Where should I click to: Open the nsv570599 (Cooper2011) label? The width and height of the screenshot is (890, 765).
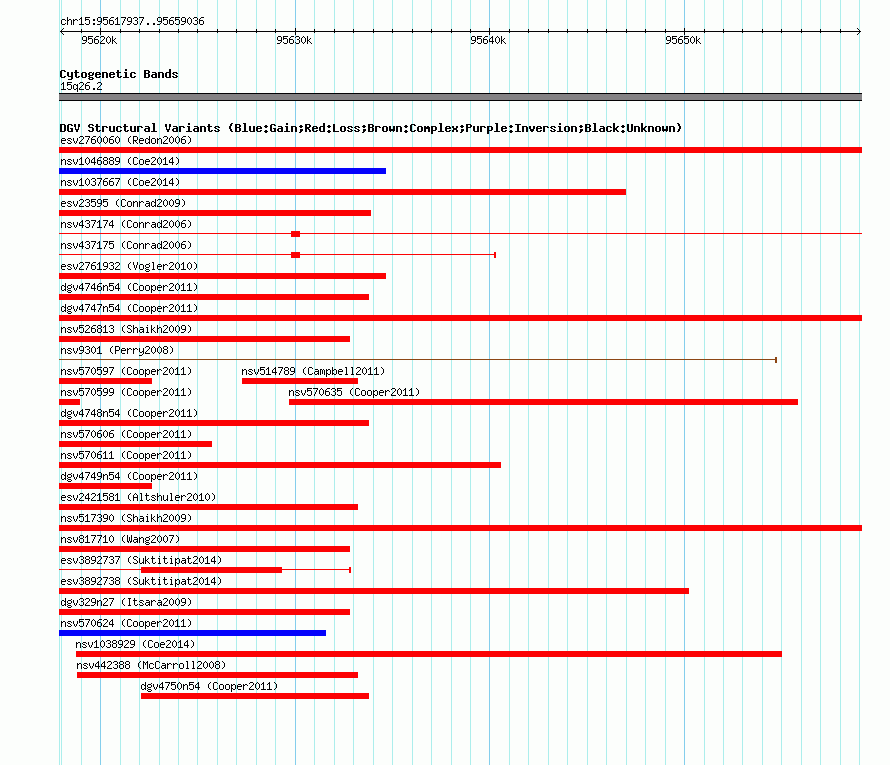point(126,392)
